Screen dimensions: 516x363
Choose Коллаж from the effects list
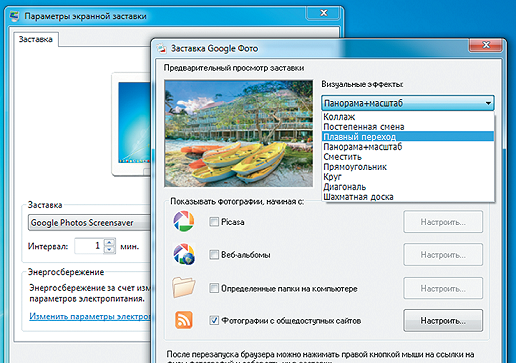(408, 117)
